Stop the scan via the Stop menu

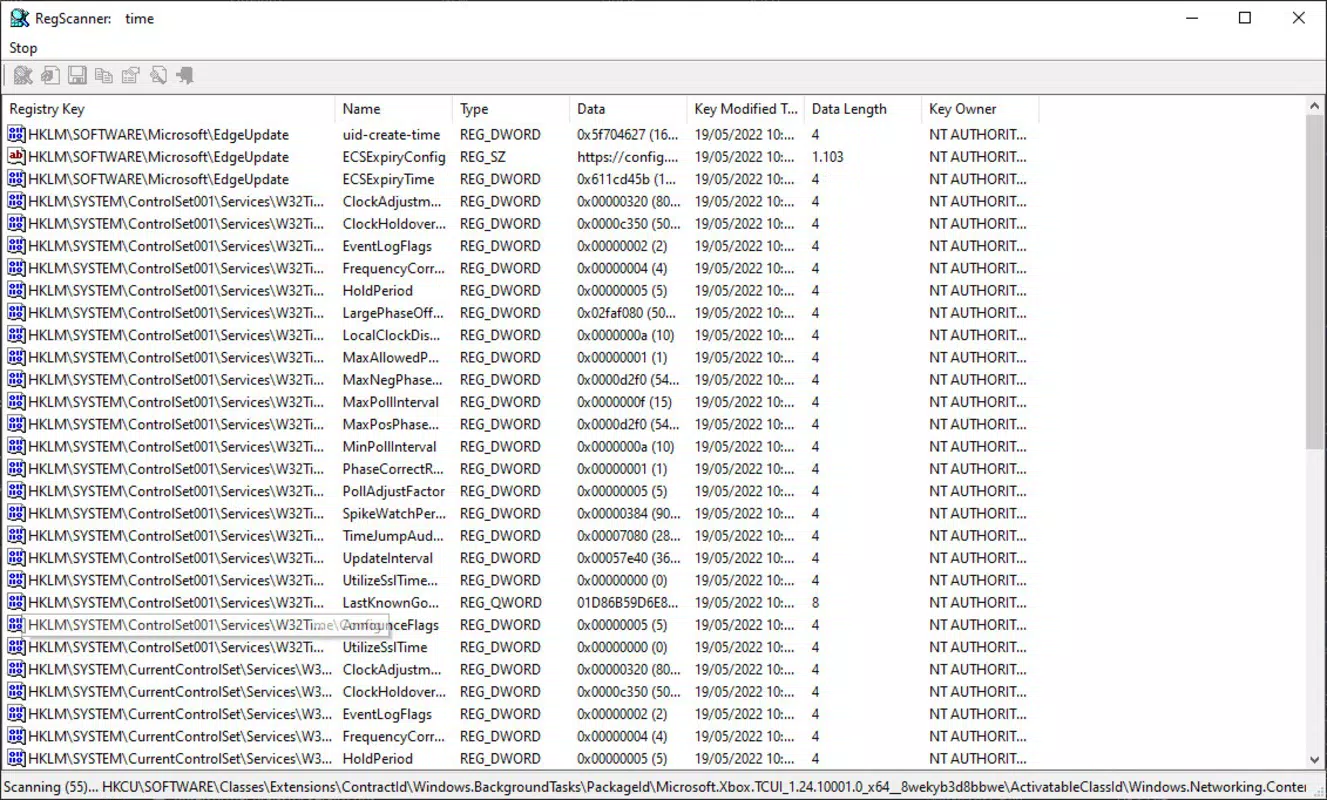[x=23, y=48]
